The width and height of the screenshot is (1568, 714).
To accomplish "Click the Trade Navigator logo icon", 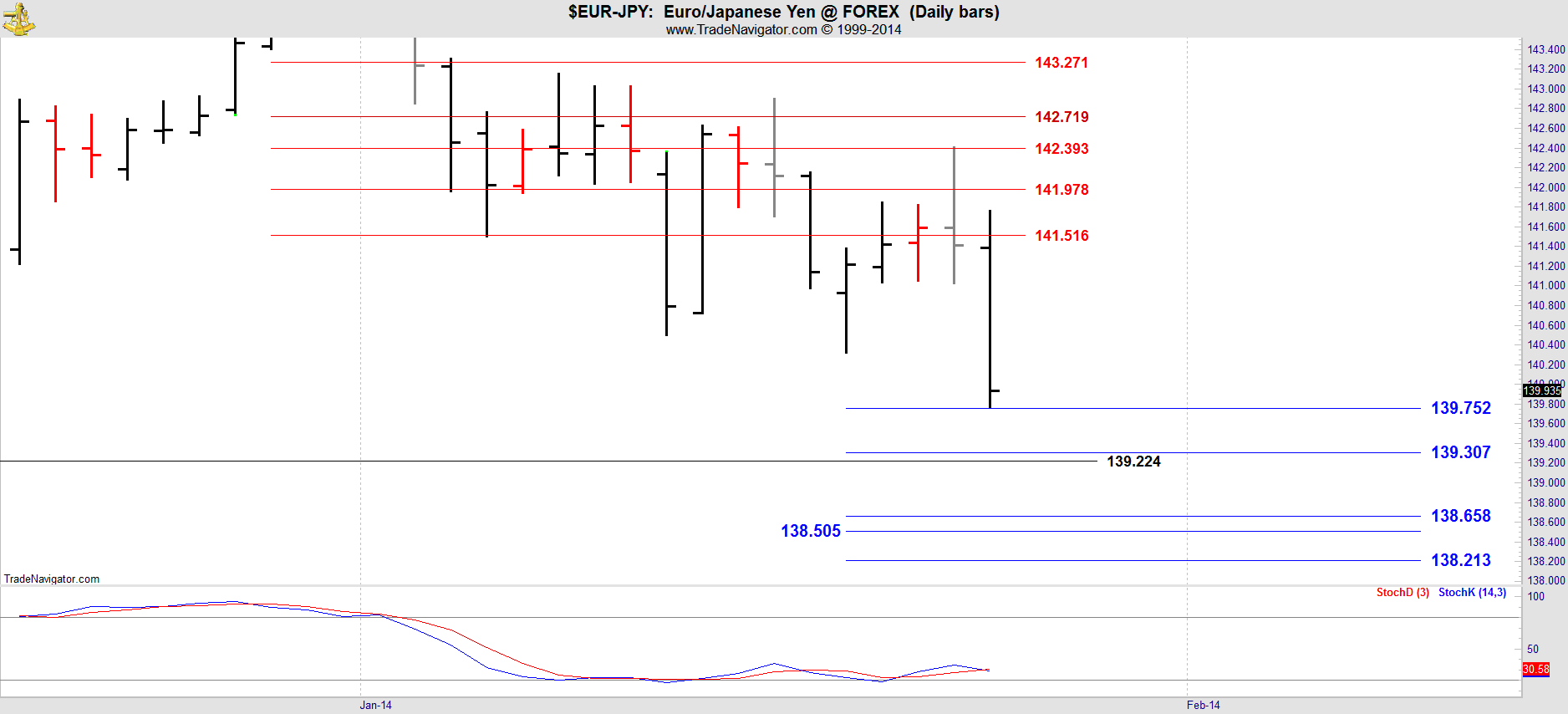I will [18, 18].
